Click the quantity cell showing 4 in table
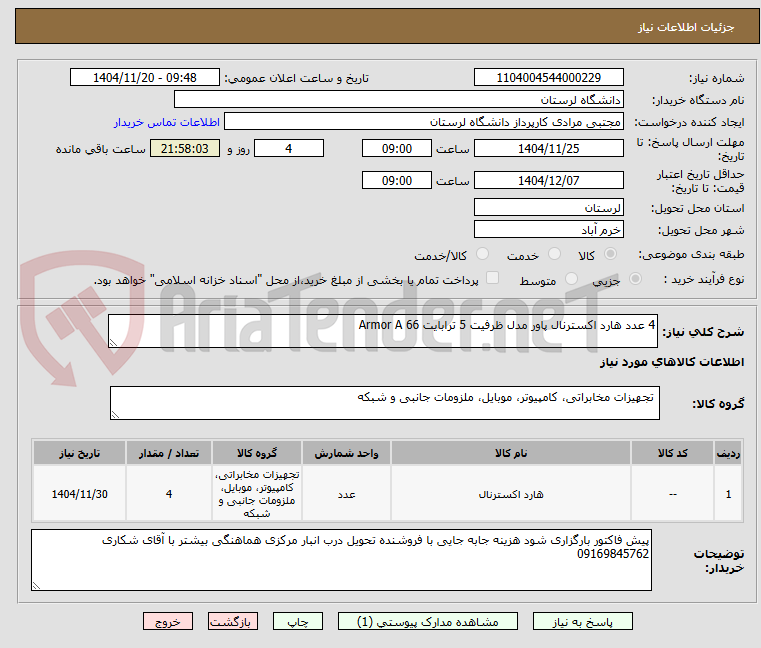 coord(168,494)
